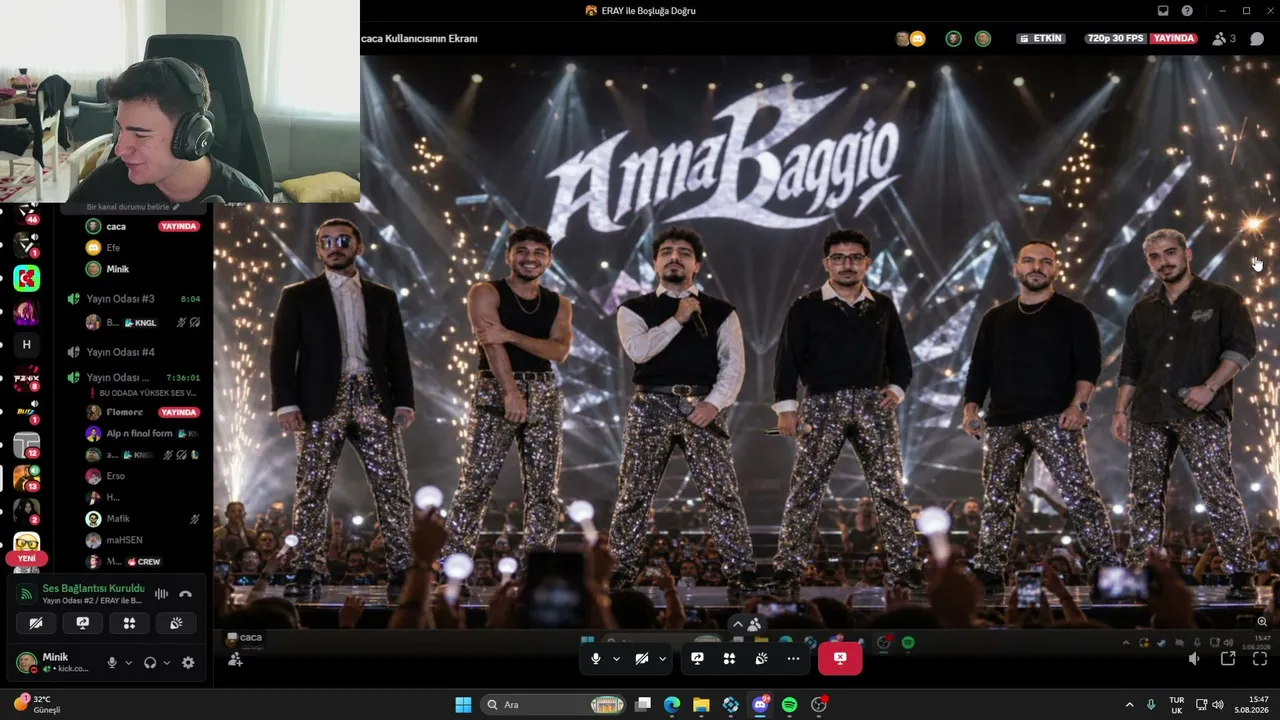Open server icon with 46 badge

point(27,212)
